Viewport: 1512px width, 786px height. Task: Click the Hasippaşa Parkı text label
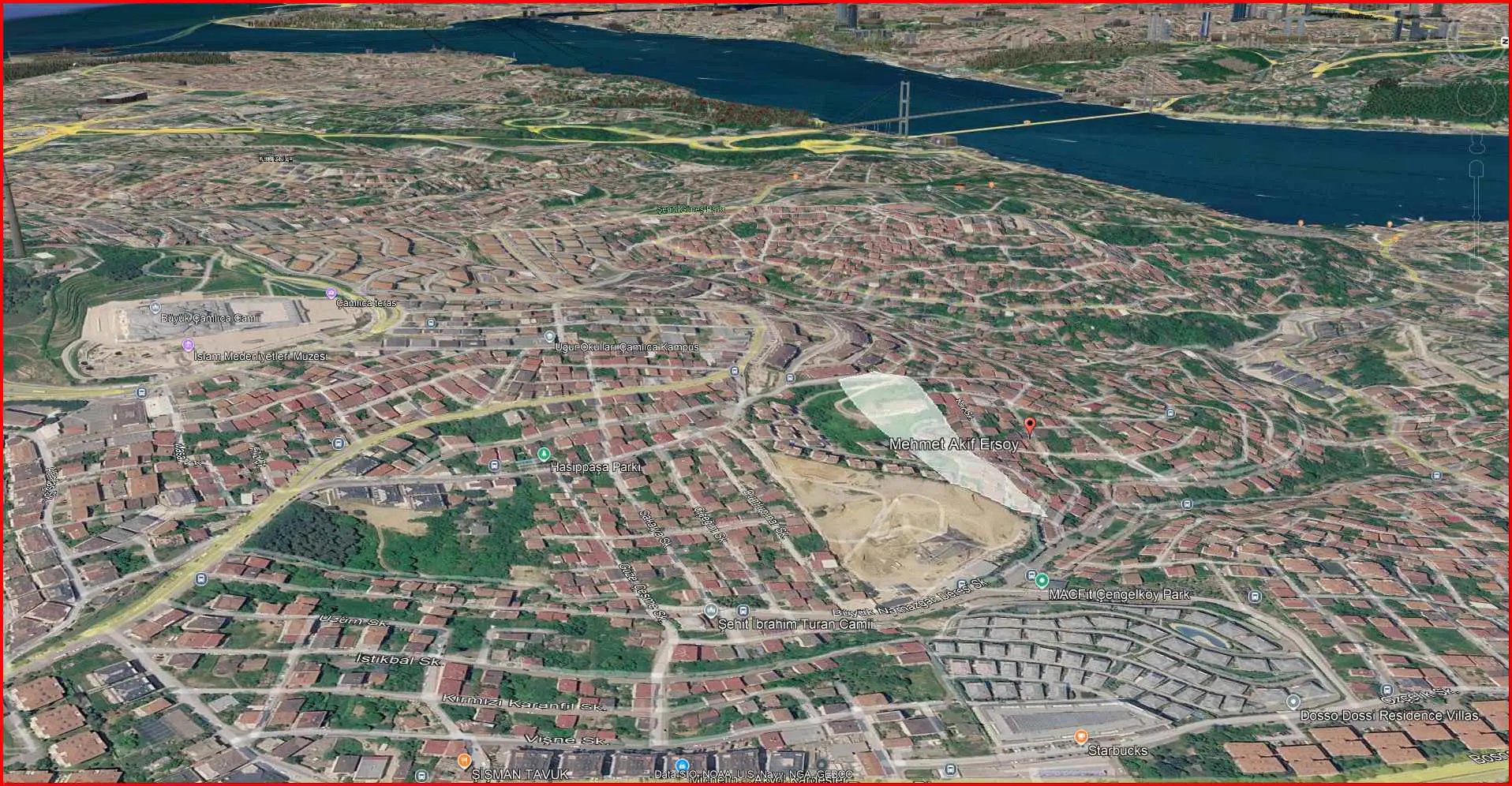pos(595,467)
